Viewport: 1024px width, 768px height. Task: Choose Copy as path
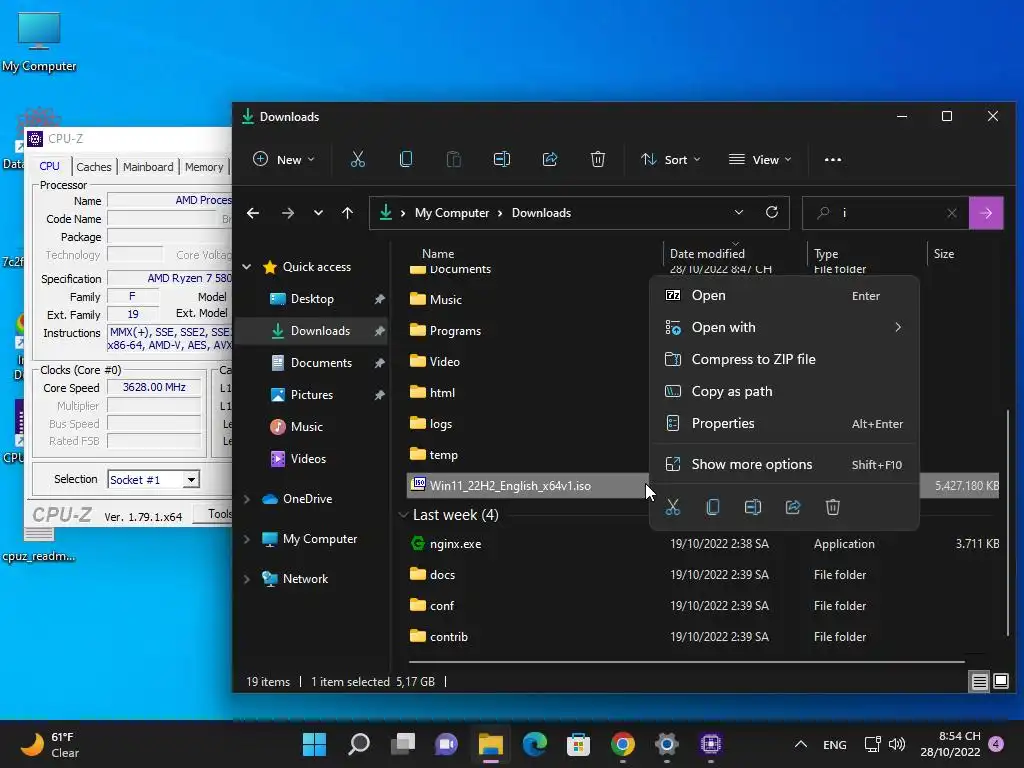click(784, 391)
